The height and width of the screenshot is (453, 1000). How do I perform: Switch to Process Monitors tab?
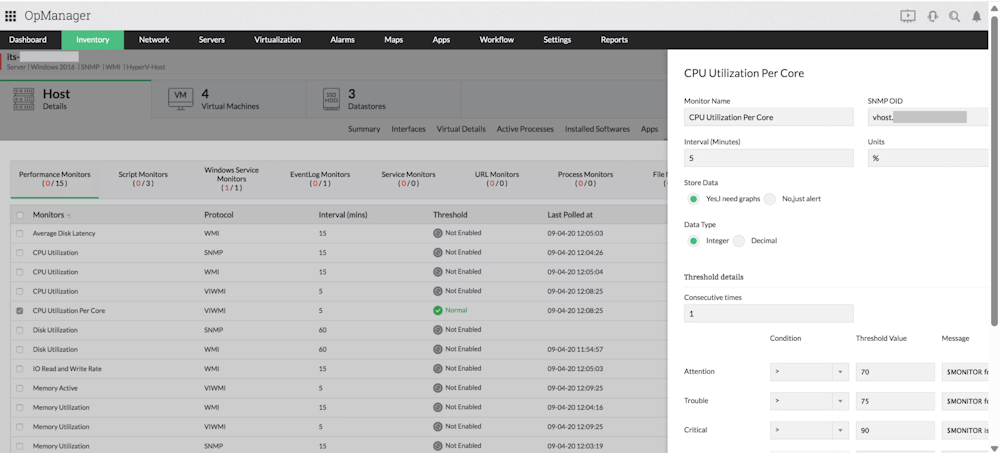click(585, 179)
